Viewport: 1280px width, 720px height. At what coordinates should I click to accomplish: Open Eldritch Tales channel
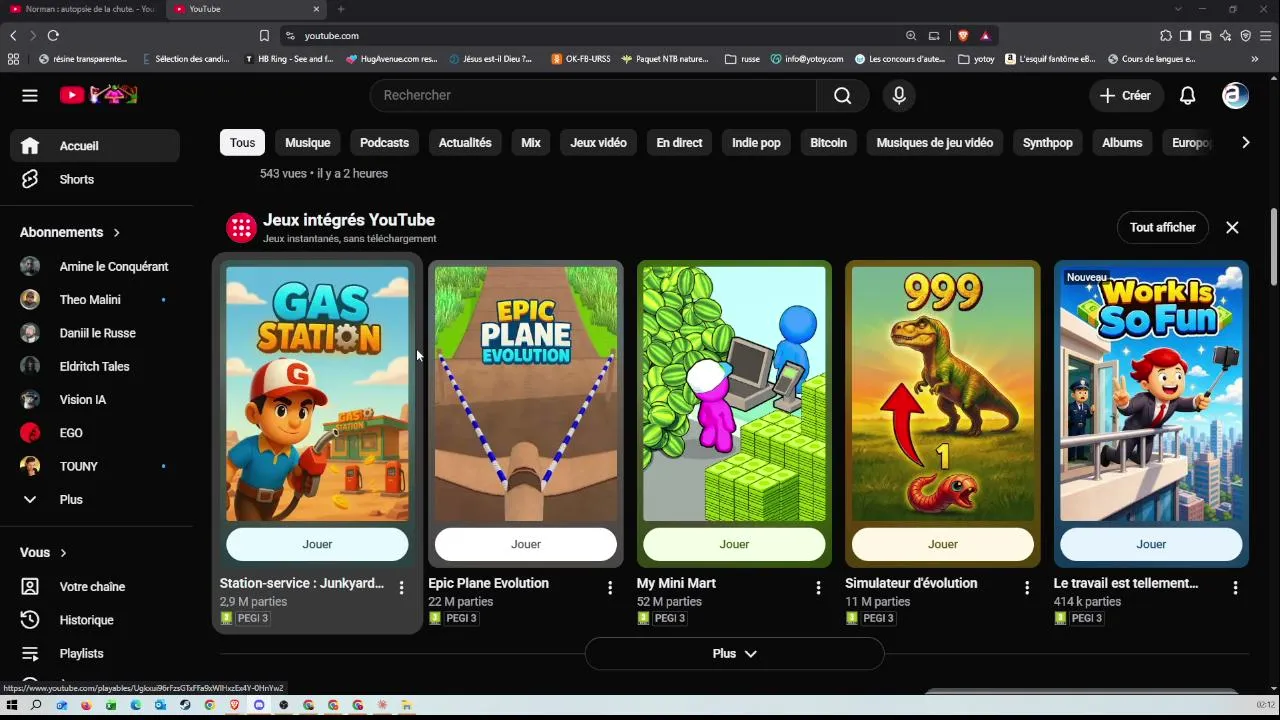(x=95, y=366)
